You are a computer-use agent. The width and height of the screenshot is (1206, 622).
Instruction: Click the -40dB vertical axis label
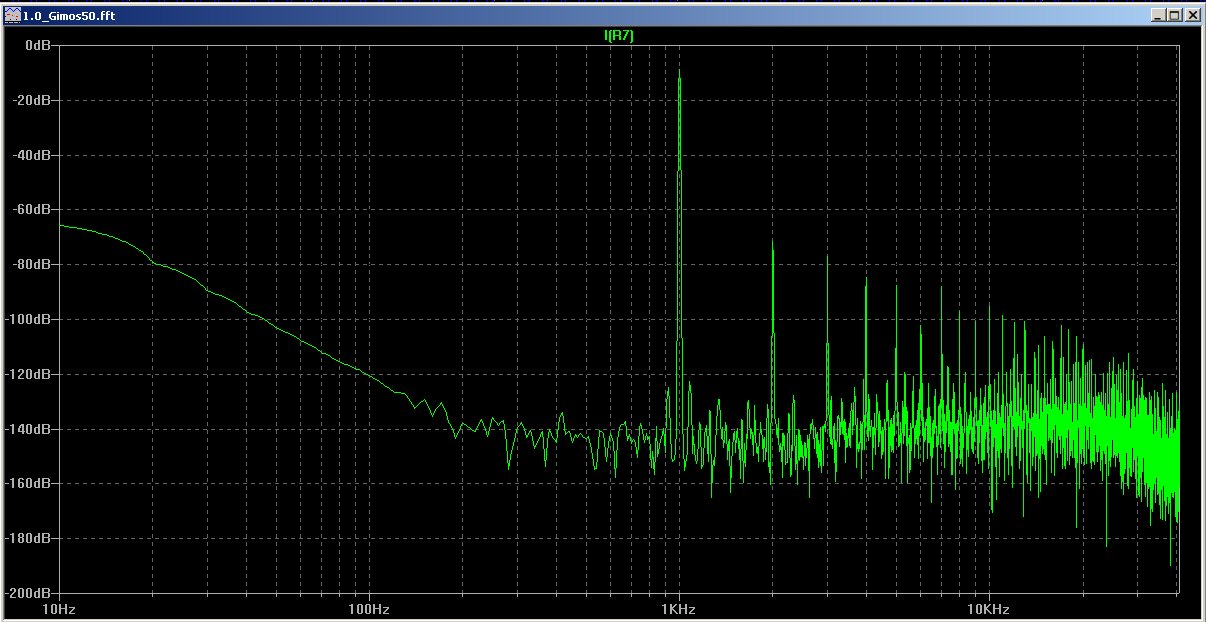[x=32, y=156]
